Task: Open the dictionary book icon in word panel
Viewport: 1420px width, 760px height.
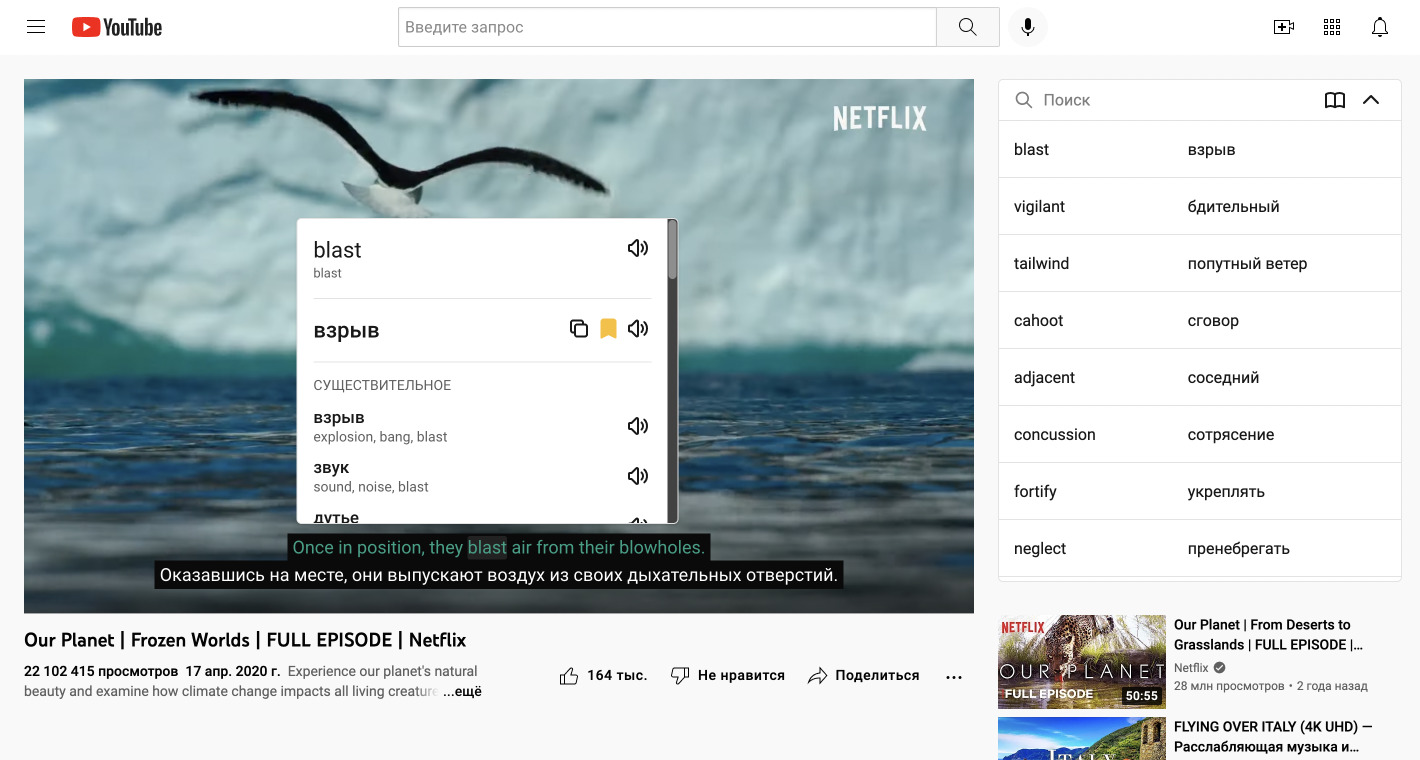Action: 1334,100
